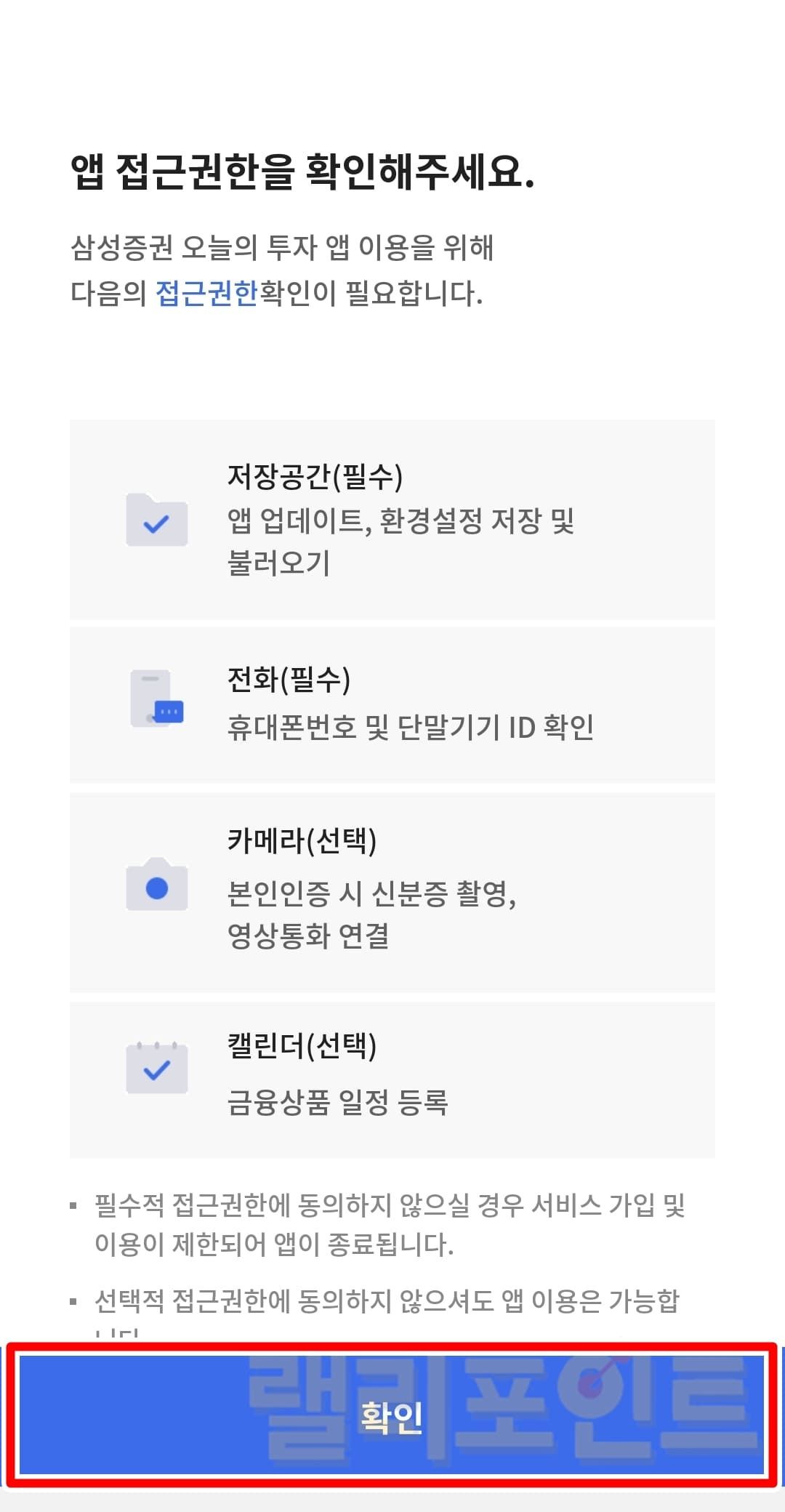
Task: Tap the storage folder icon
Action: [156, 520]
